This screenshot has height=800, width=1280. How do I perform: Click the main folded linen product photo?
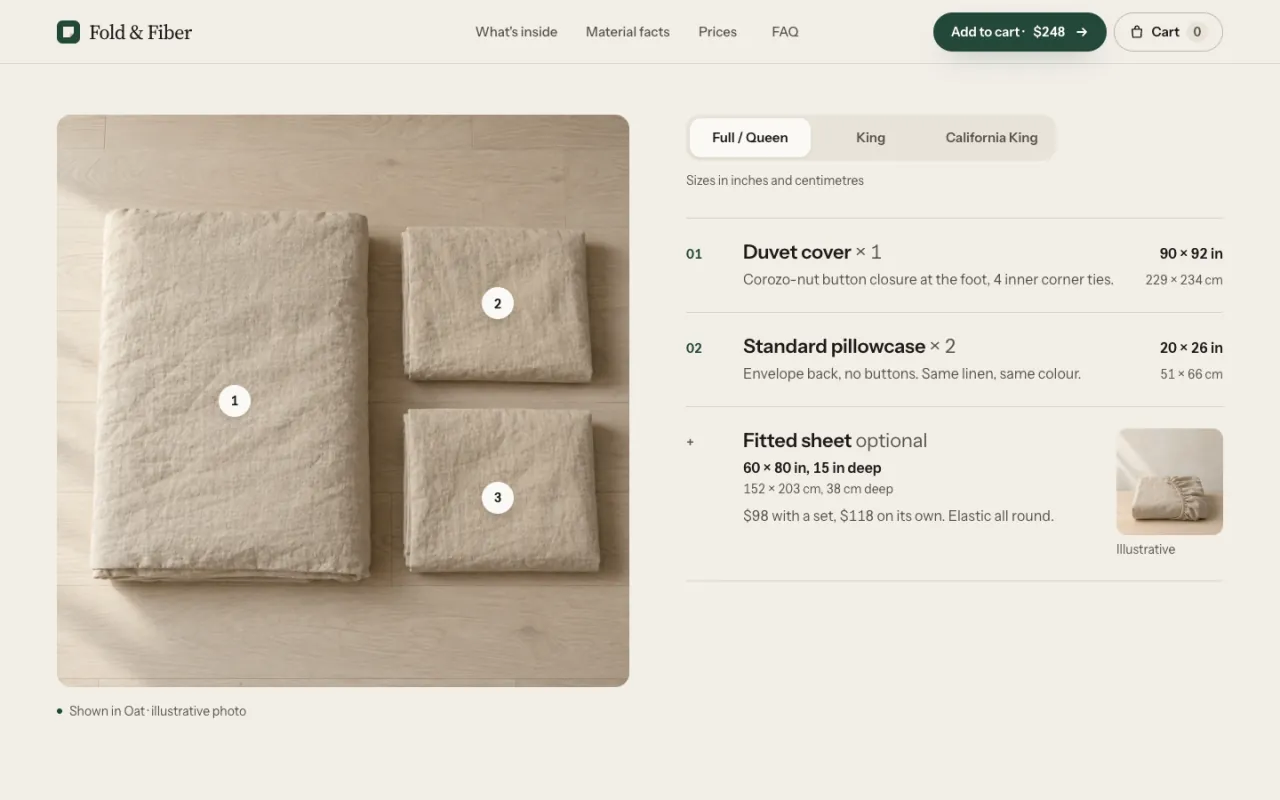(x=343, y=400)
